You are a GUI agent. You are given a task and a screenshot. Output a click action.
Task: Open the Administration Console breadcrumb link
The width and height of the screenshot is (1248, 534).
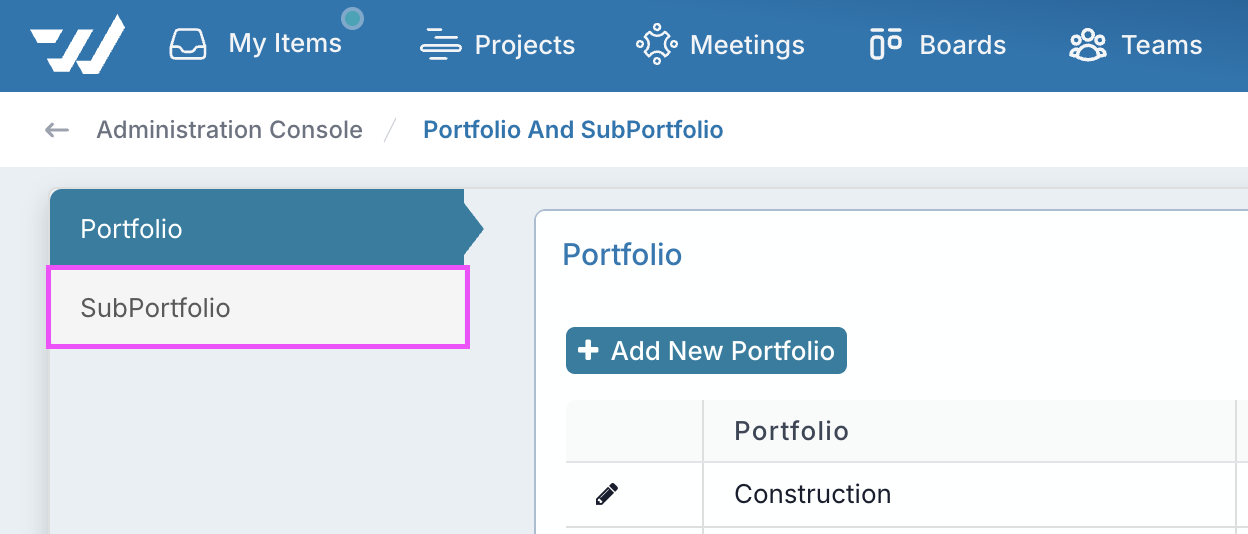(x=230, y=130)
